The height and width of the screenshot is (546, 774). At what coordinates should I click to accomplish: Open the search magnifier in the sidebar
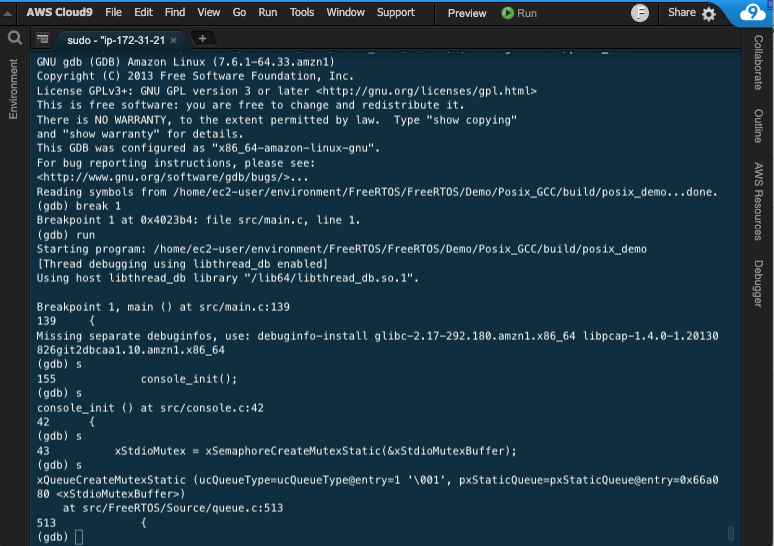[x=15, y=38]
